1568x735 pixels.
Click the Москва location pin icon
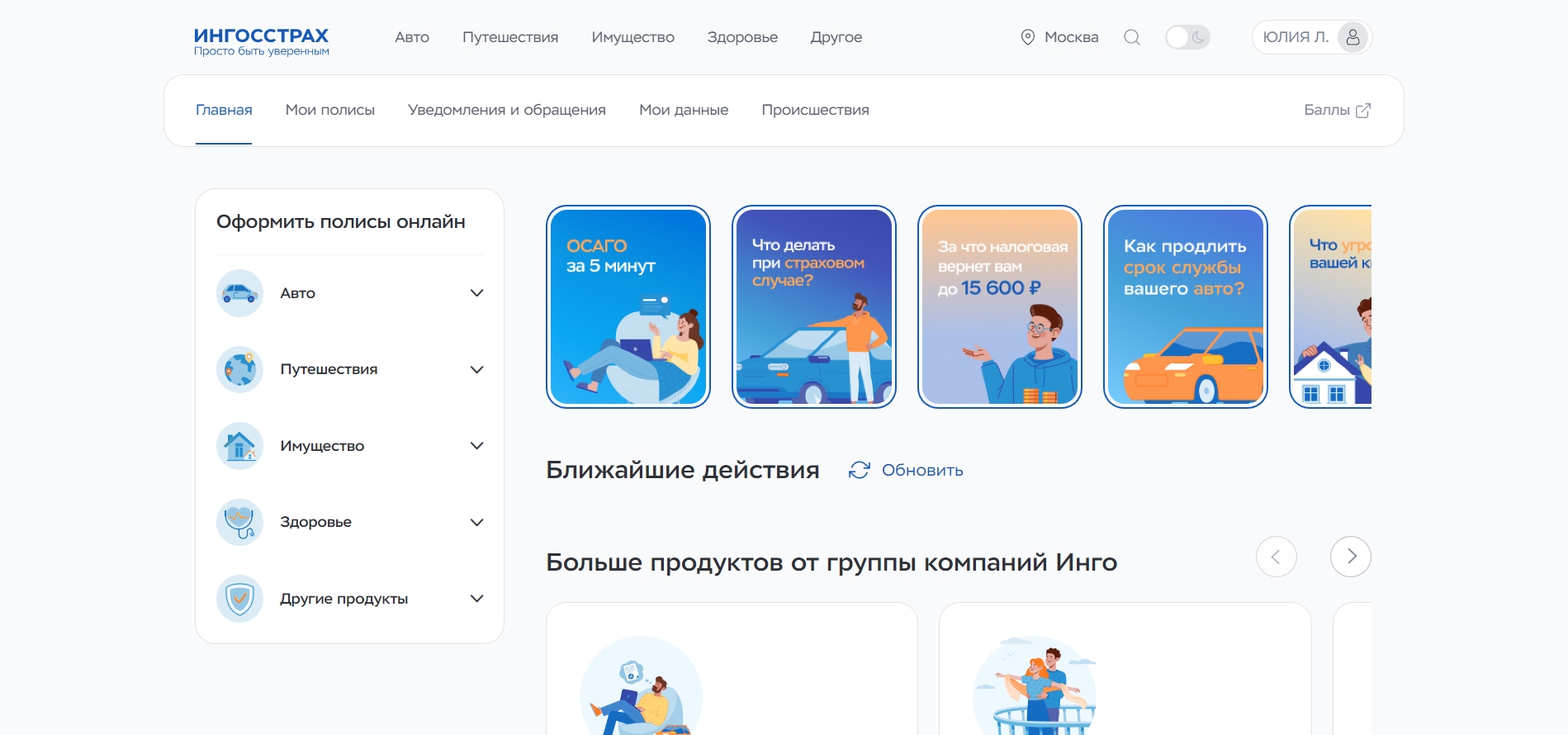(x=1028, y=37)
